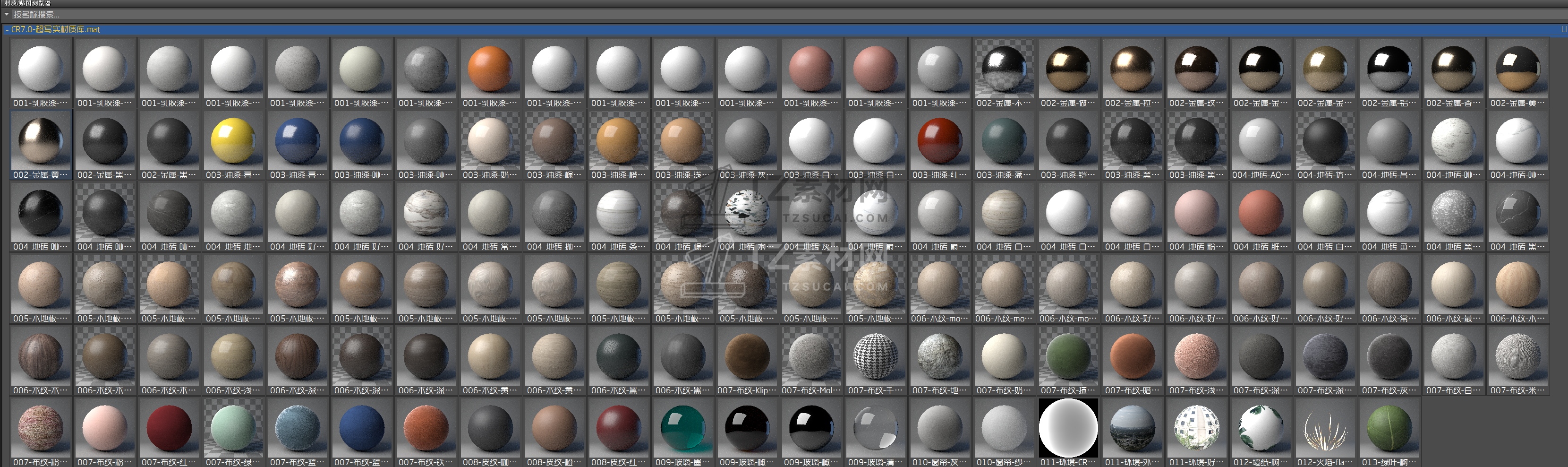The image size is (1568, 467).
Task: Select the 012 flame material thumbnail
Action: point(1324,429)
